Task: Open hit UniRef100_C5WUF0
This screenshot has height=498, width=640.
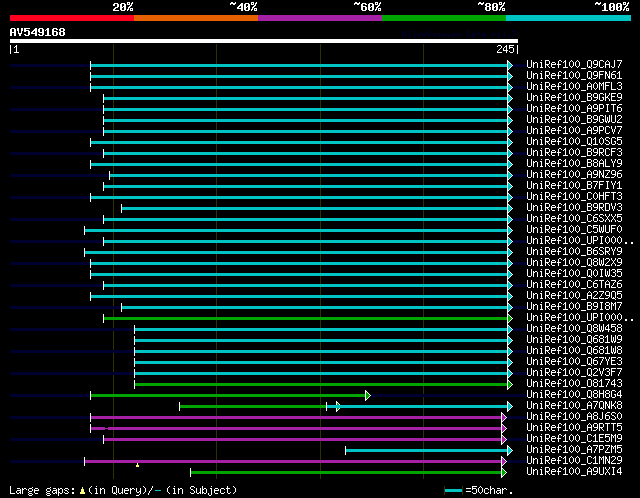Action: coord(574,229)
